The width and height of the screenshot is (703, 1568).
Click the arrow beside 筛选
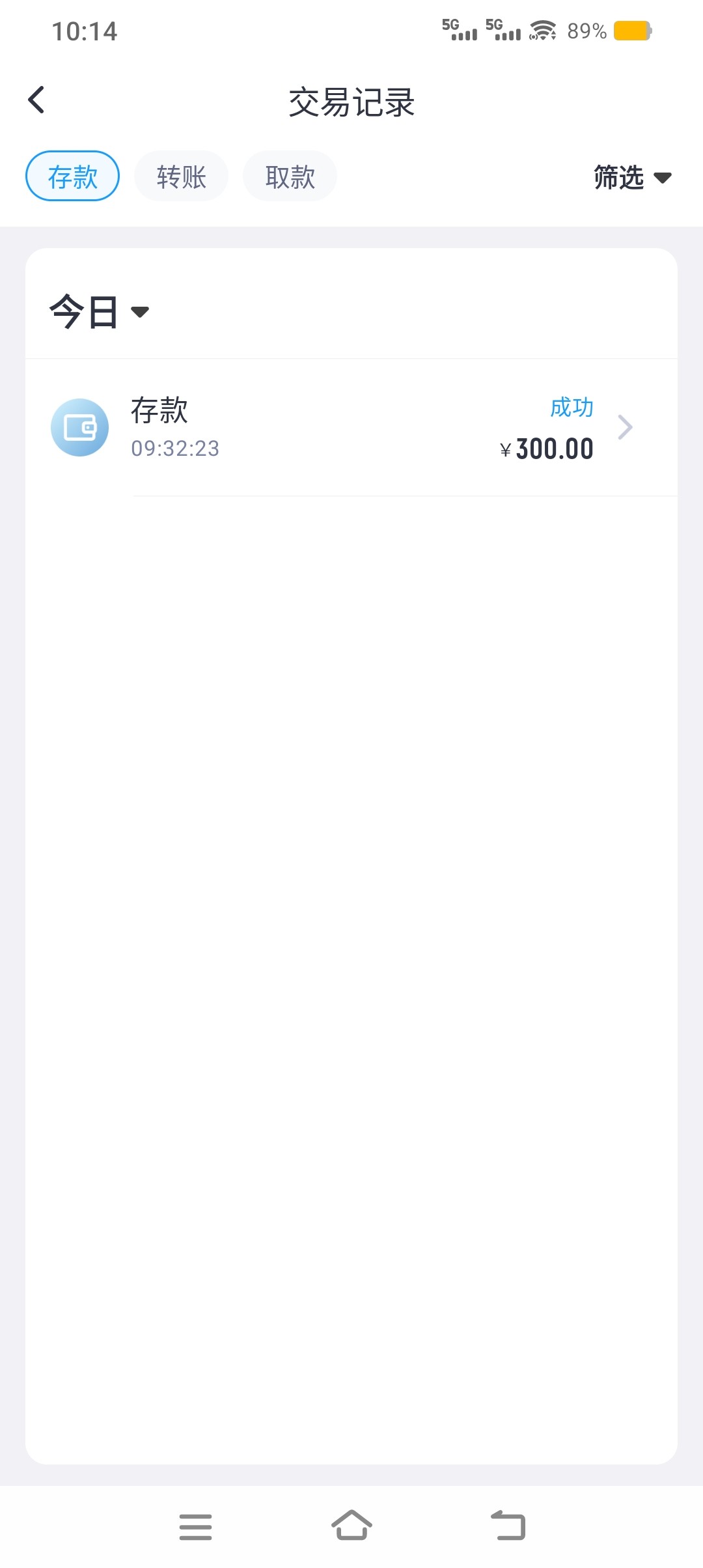pos(663,178)
